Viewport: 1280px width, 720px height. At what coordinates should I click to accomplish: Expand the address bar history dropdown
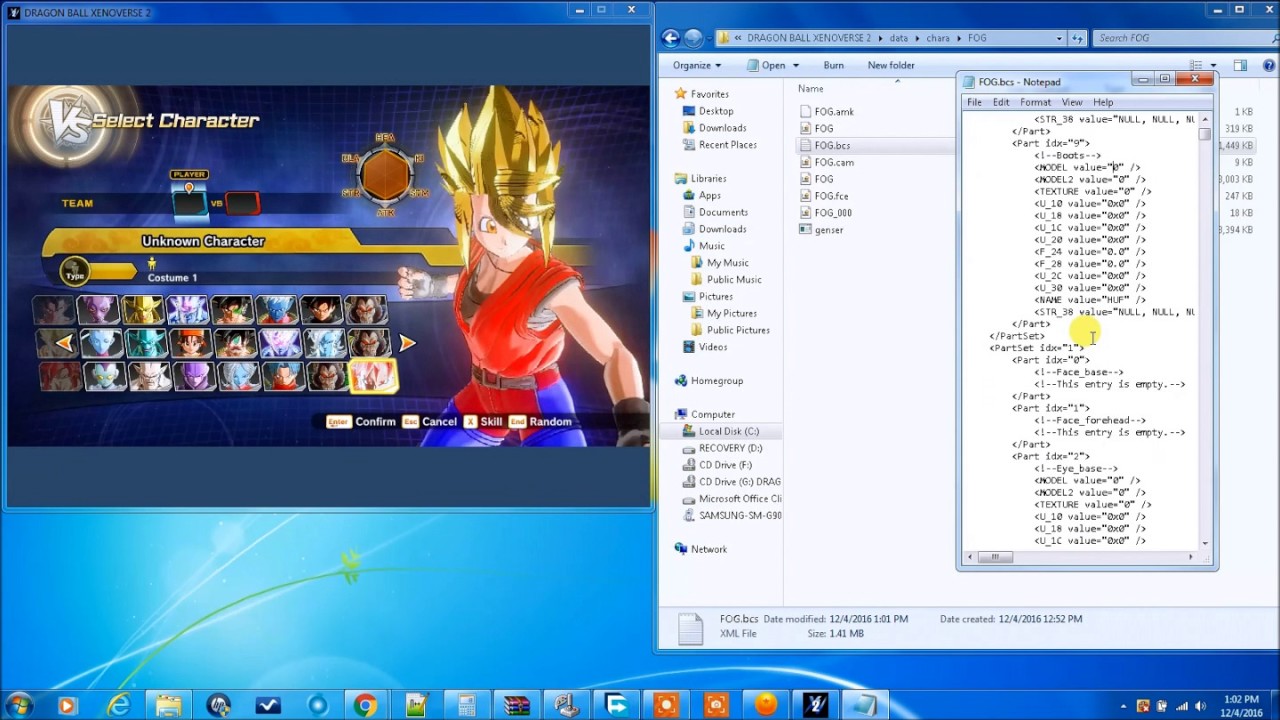(x=1059, y=38)
